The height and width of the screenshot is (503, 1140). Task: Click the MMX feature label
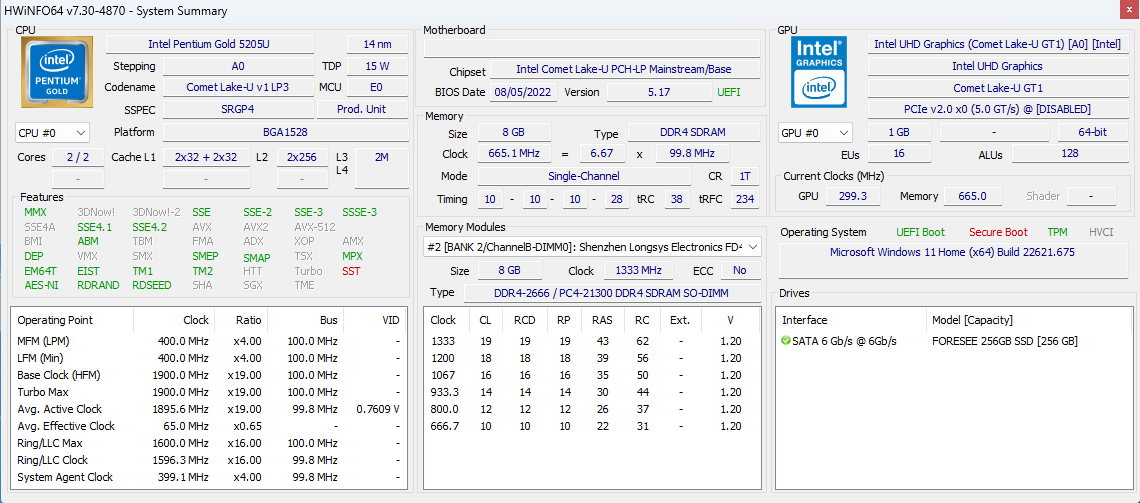(35, 212)
